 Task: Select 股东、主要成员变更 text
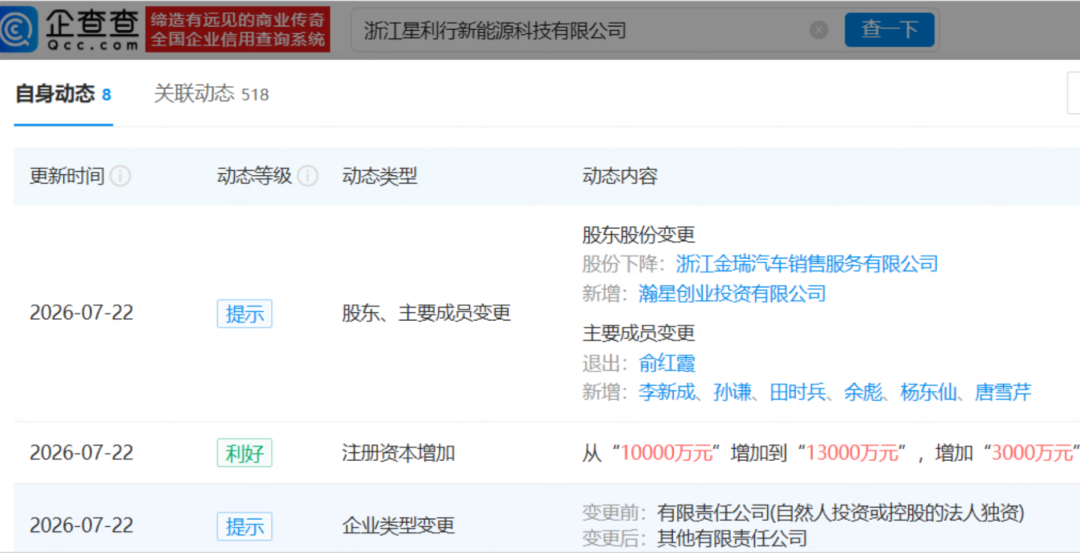[x=426, y=313]
